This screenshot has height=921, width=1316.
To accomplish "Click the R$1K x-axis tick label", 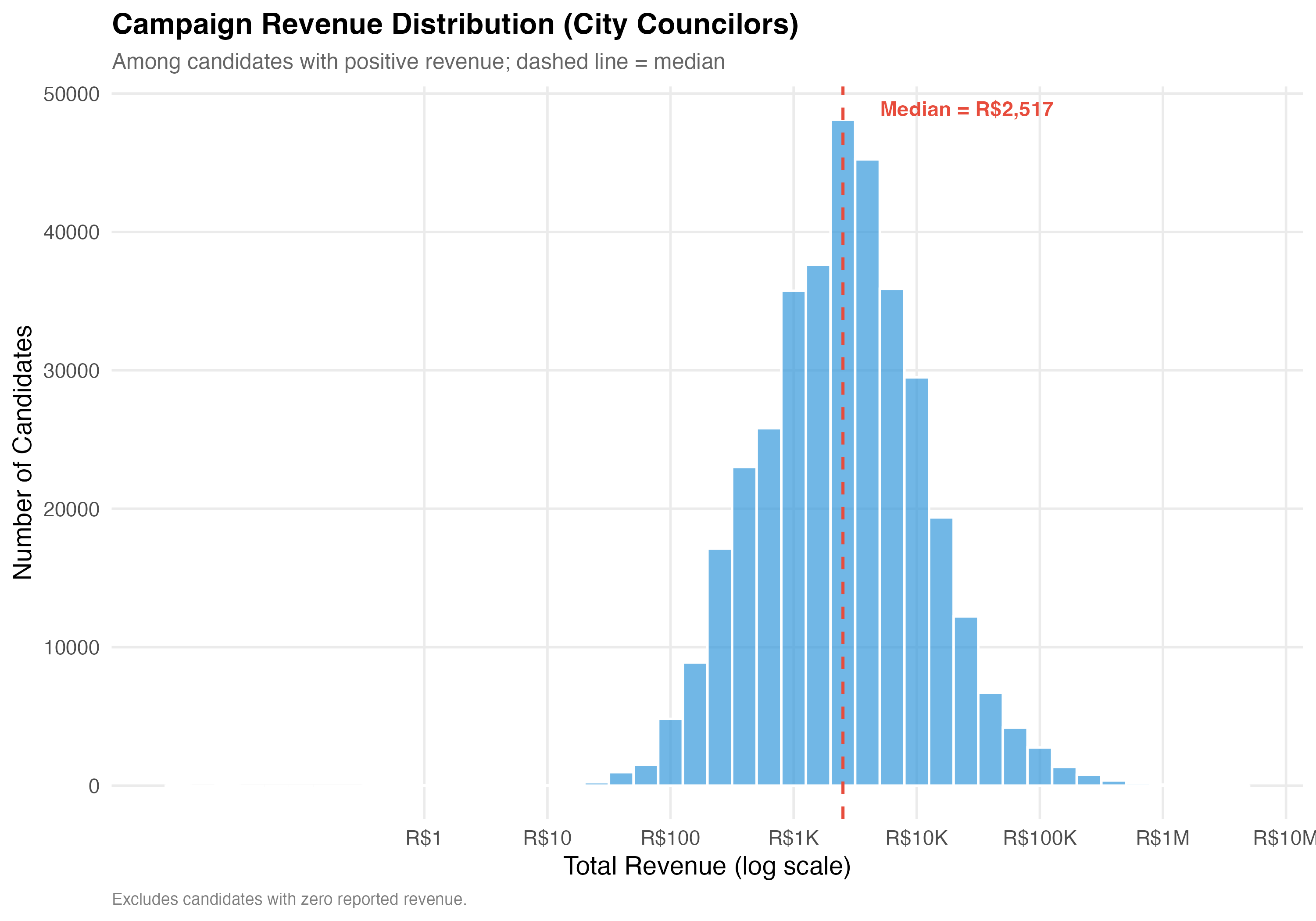I will coord(793,838).
